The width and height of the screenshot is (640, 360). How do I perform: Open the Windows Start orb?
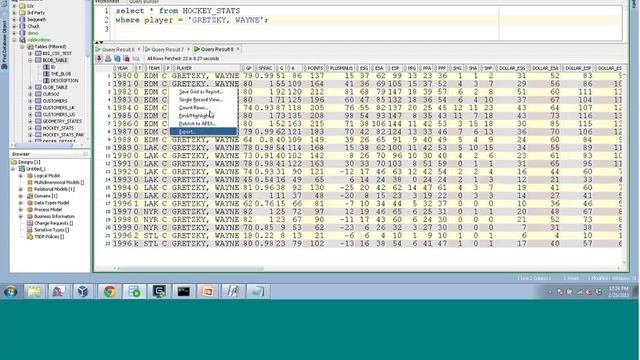[x=11, y=291]
